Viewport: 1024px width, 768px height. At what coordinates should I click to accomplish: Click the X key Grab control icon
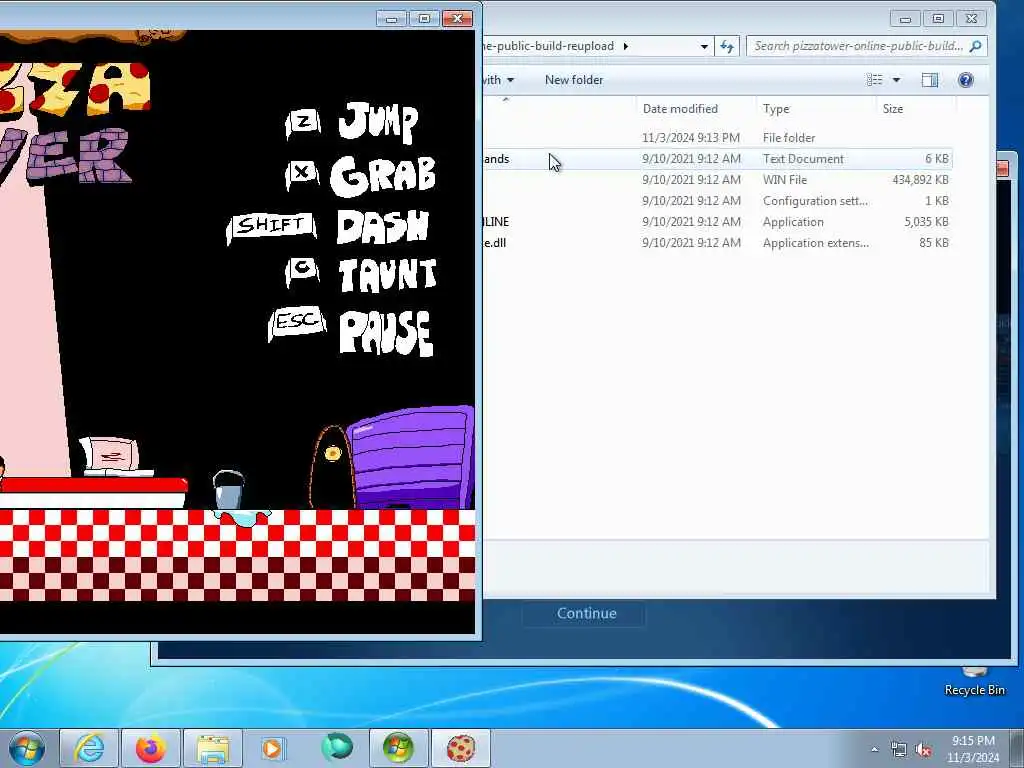pyautogui.click(x=302, y=174)
